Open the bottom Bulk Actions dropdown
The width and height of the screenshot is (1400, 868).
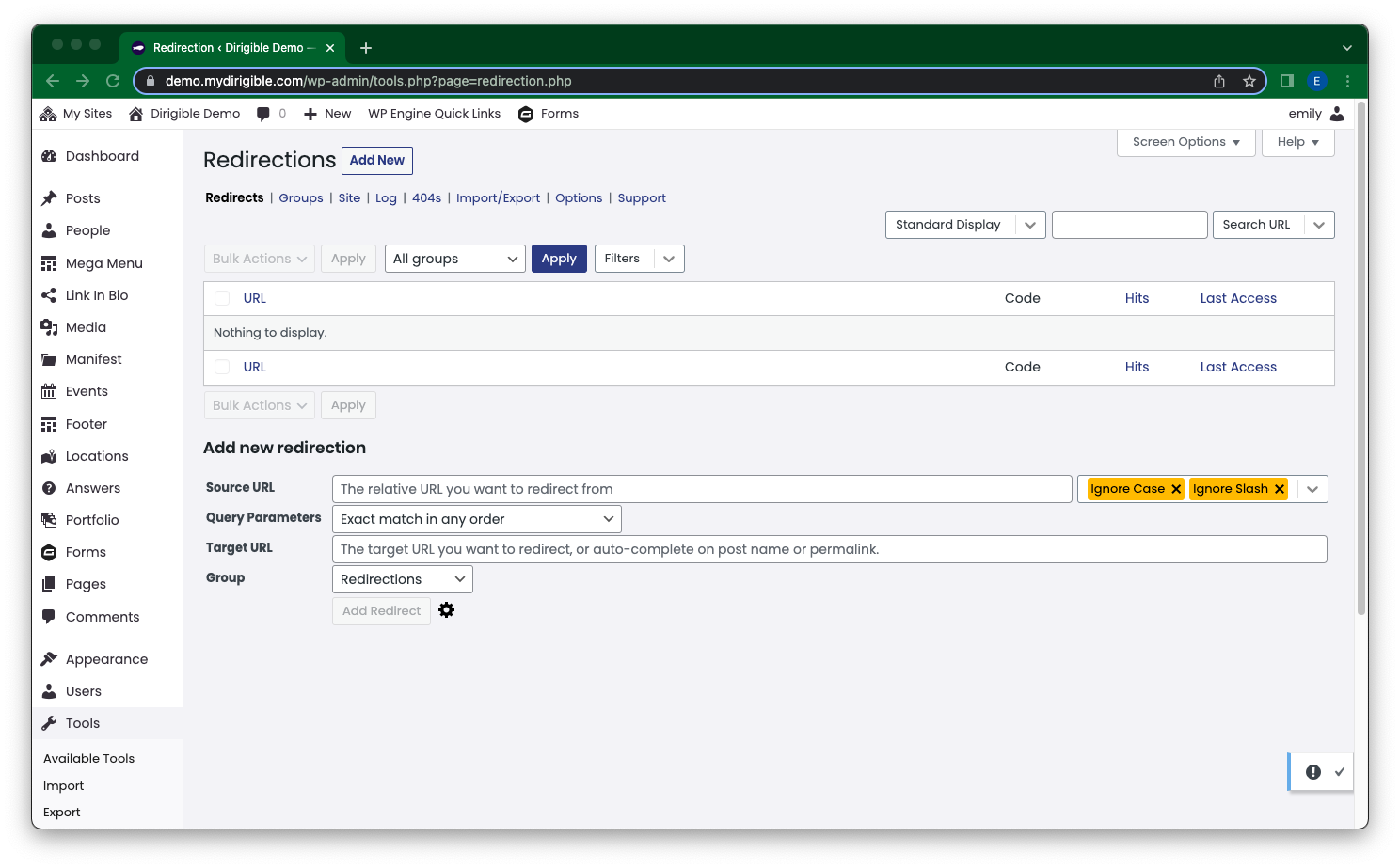(x=260, y=405)
